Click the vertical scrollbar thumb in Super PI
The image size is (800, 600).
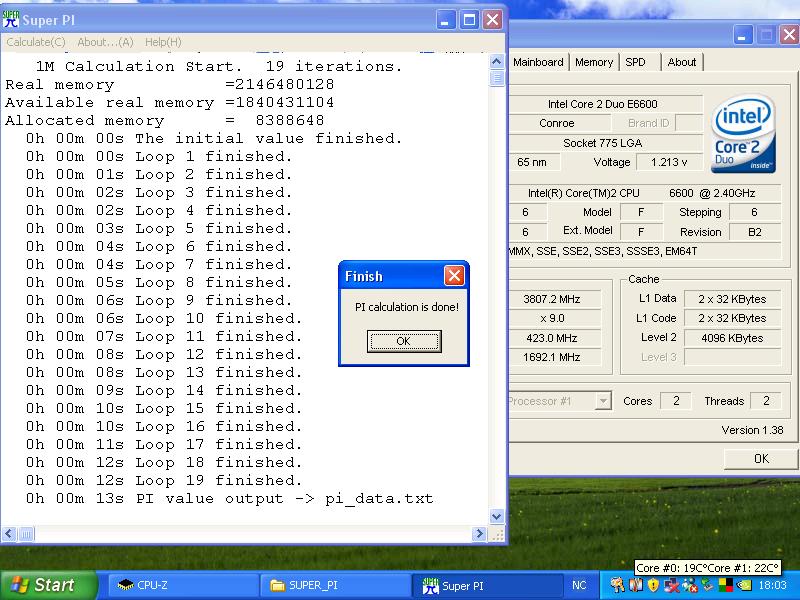496,78
